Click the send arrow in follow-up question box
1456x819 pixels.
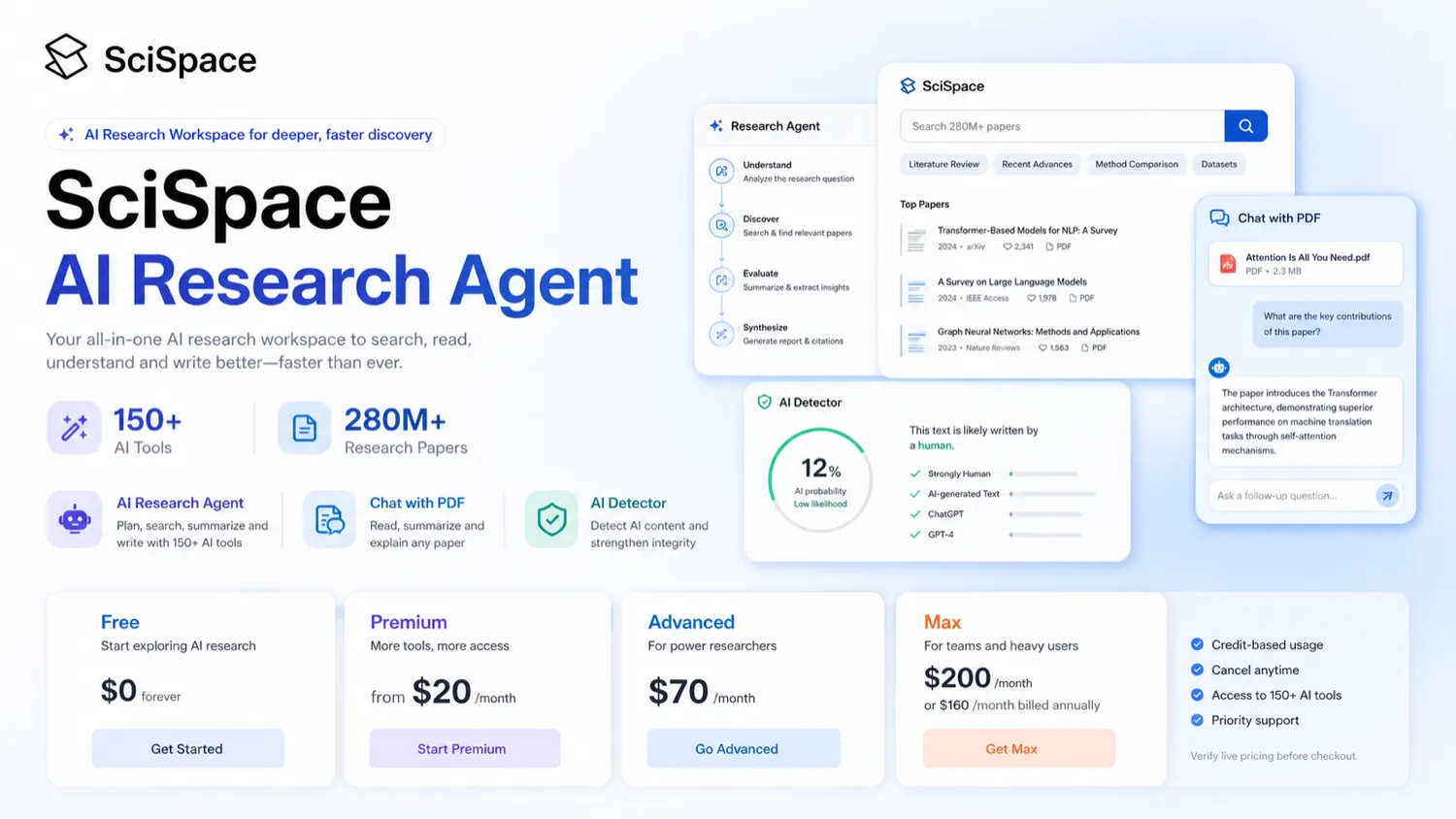click(x=1387, y=496)
